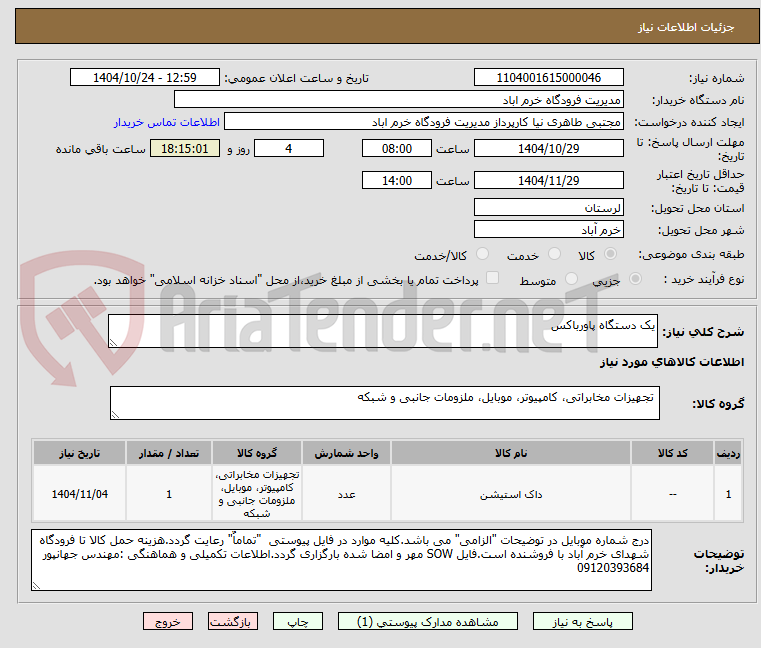Click the delivery province field 'لرستان'
This screenshot has width=761, height=648.
coord(548,208)
